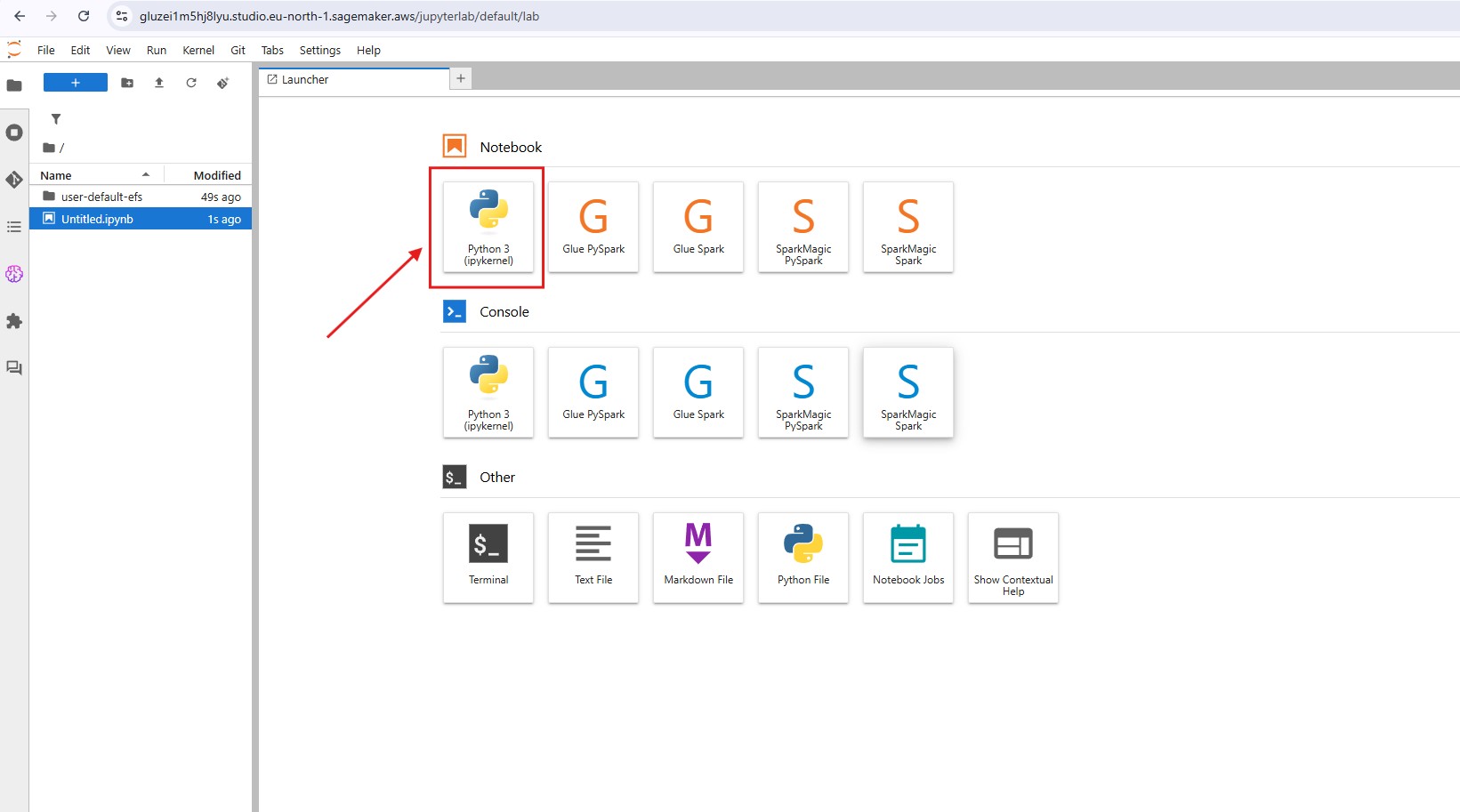
Task: Open the Git sidebar panel
Action: (14, 180)
